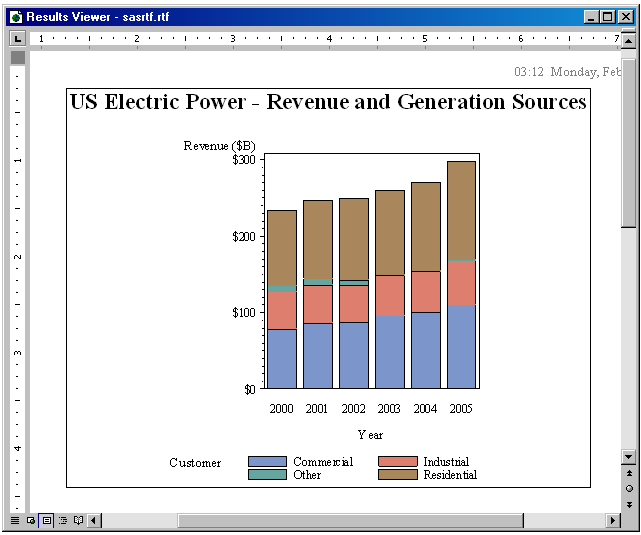641x535 pixels.
Task: Go to the next page with double-down arrow
Action: 629,505
